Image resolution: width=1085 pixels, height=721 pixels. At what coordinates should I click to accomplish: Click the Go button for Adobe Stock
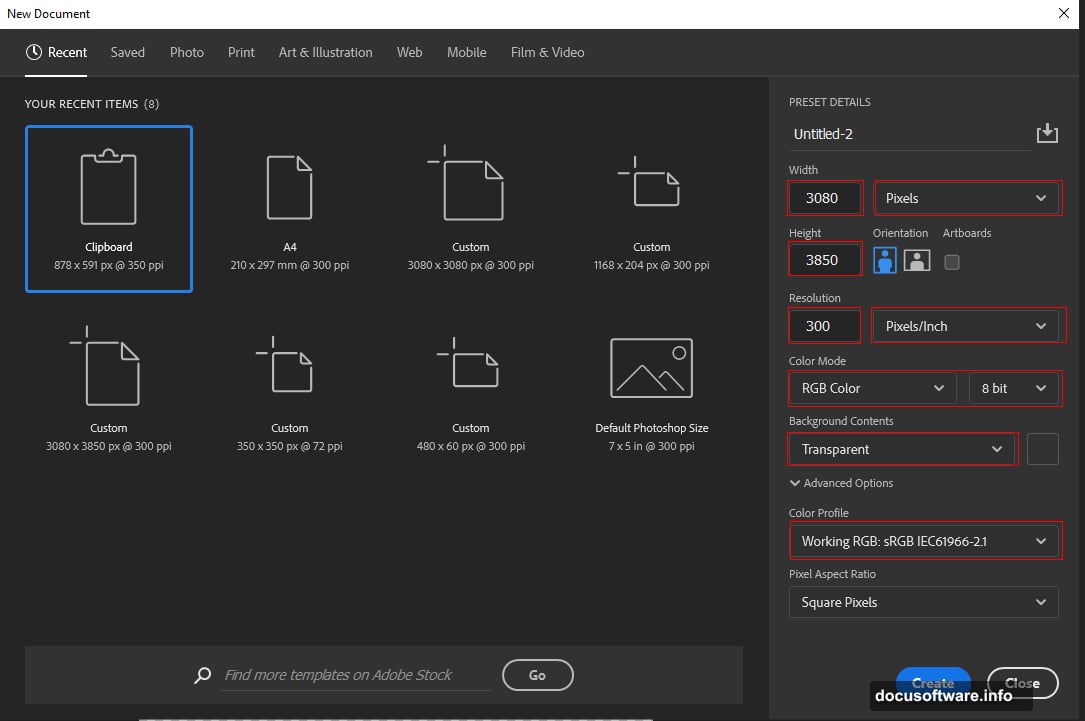point(537,675)
